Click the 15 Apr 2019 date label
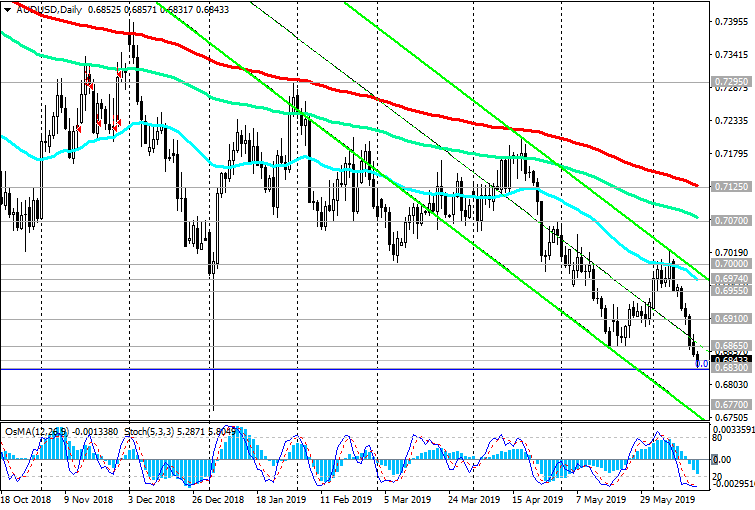The height and width of the screenshot is (510, 755). pos(537,499)
